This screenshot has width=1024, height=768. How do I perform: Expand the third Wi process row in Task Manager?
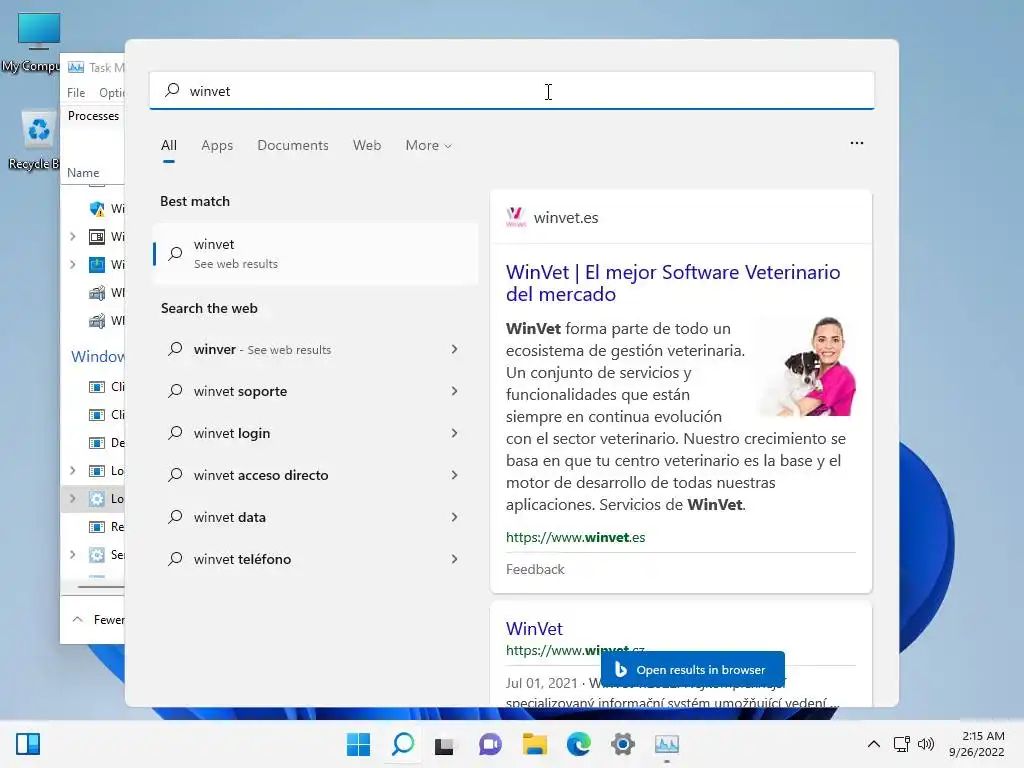coord(72,264)
